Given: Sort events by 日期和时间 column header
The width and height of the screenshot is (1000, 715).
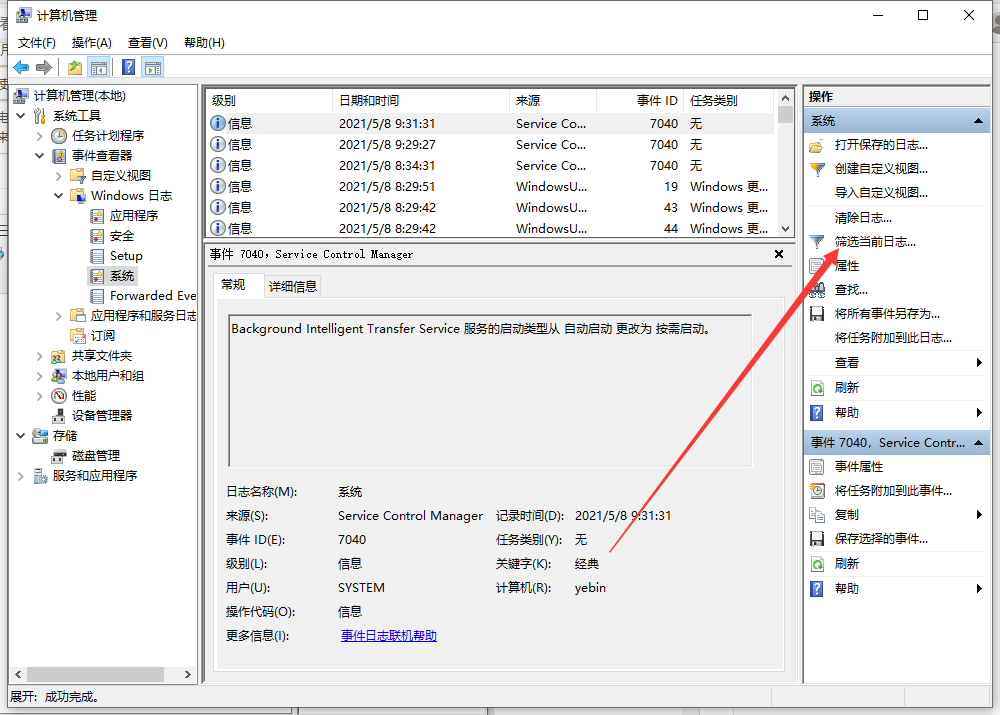Looking at the screenshot, I should 368,100.
